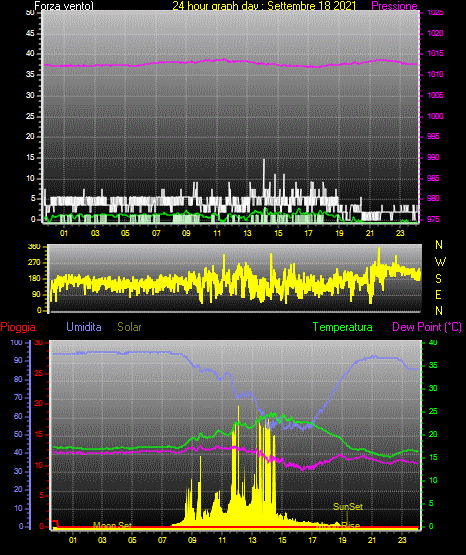466x555 pixels.
Task: Click the Solar legend label
Action: coord(129,327)
